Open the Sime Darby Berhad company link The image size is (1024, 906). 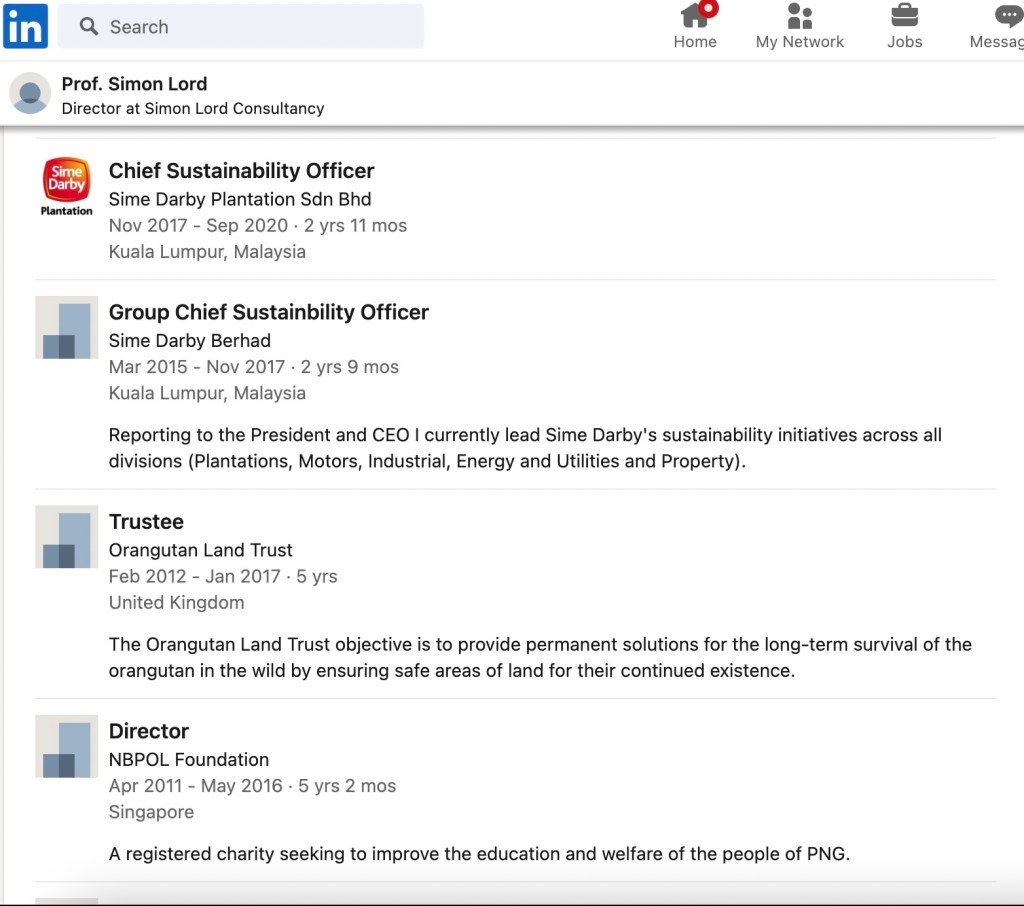tap(190, 340)
